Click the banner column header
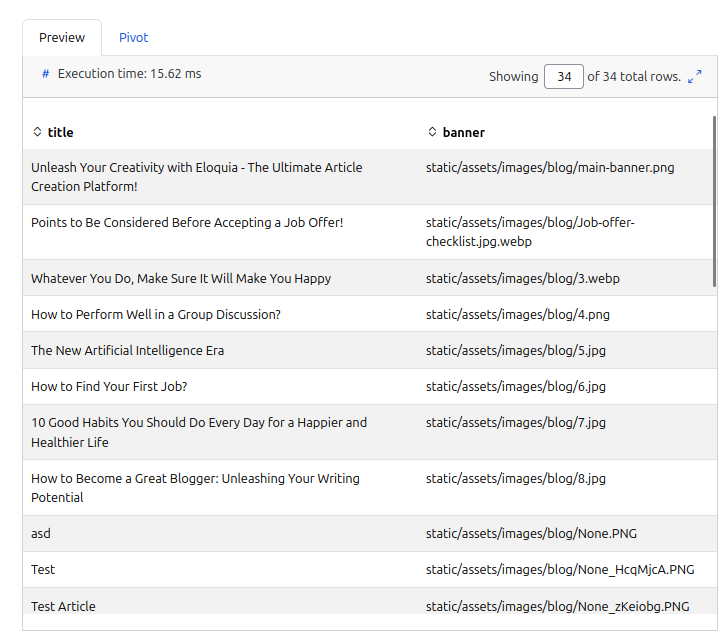The height and width of the screenshot is (635, 727). click(464, 132)
